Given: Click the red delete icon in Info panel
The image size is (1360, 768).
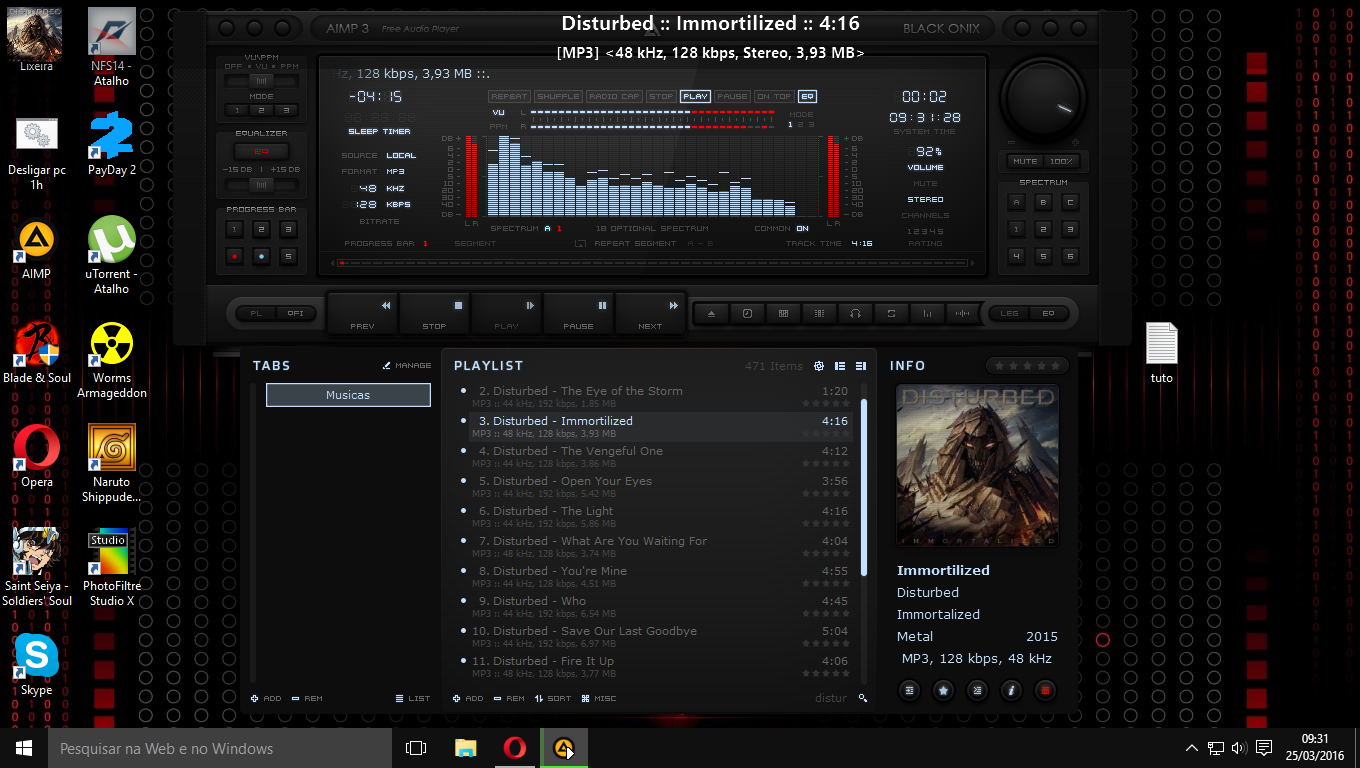Looking at the screenshot, I should [1045, 690].
